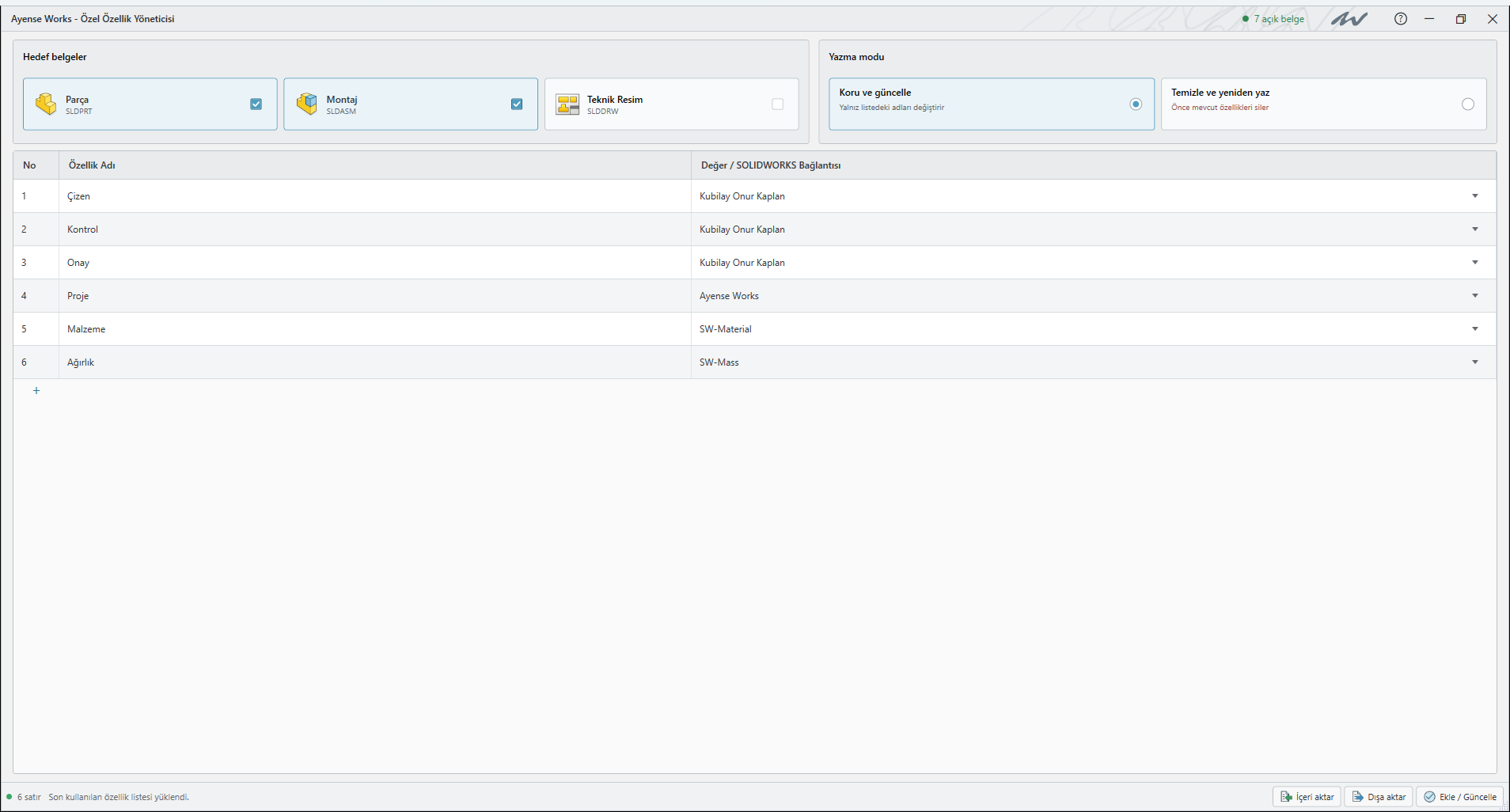Click the Teknik Resim drawing icon
1510x812 pixels.
click(567, 104)
